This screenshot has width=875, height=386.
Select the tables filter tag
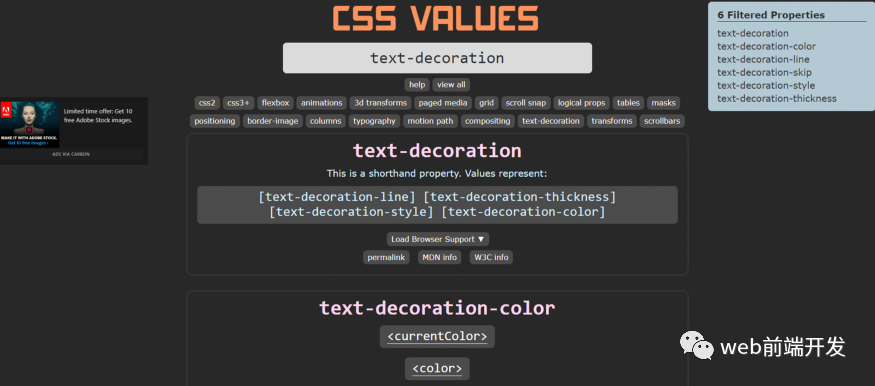628,103
